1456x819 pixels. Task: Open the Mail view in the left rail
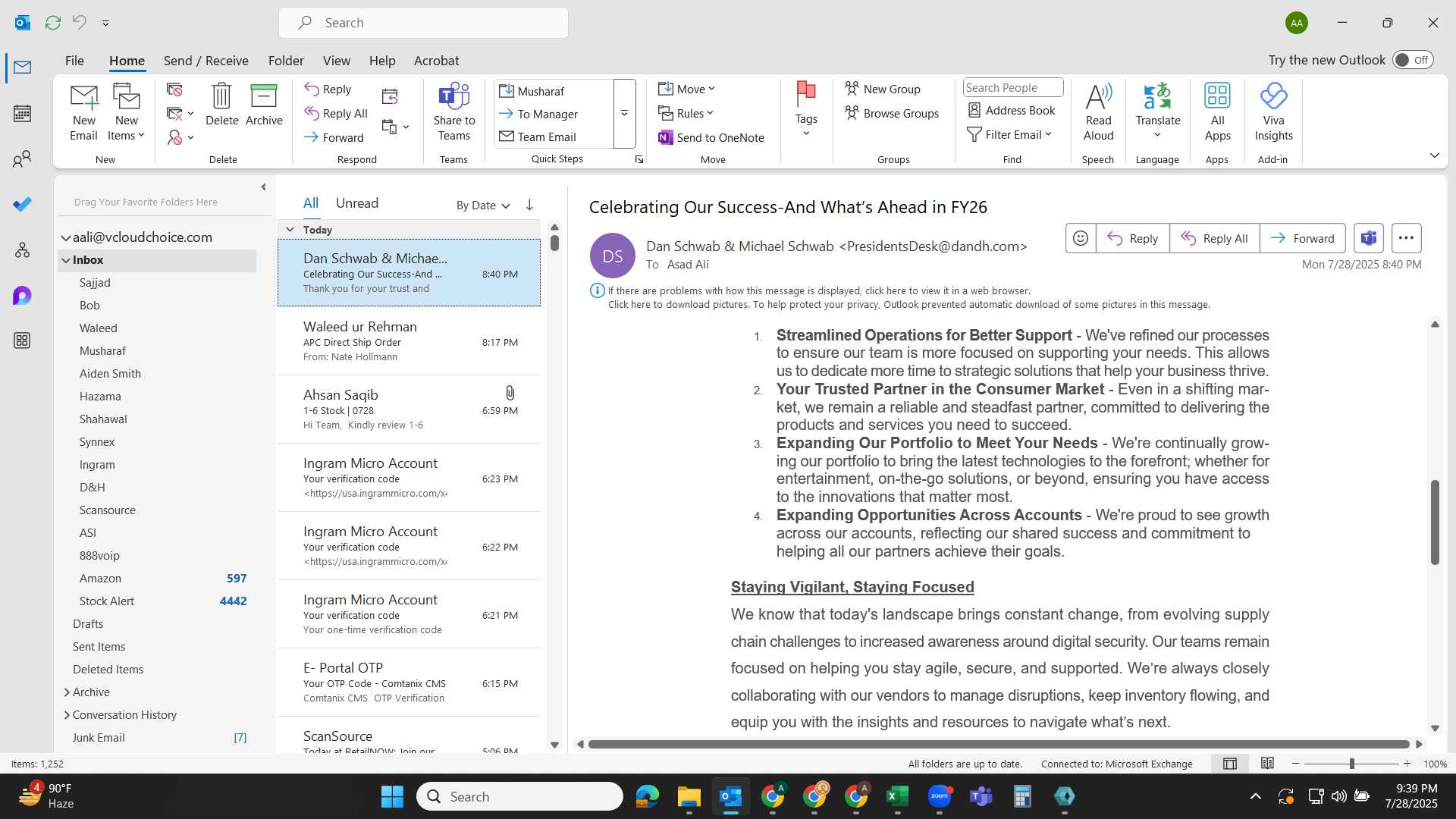coord(22,67)
